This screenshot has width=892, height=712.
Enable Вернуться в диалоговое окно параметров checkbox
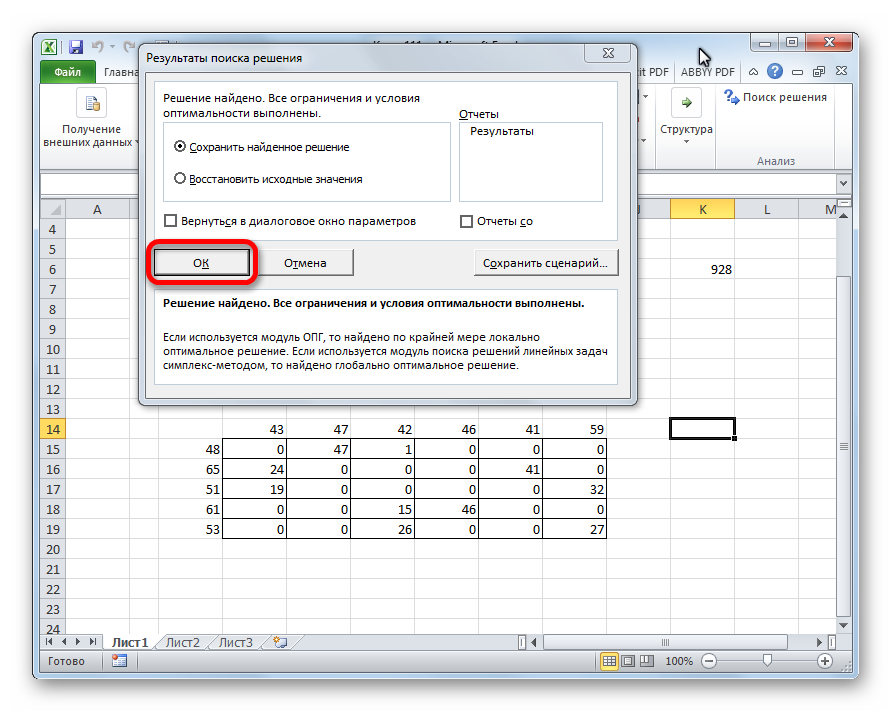click(x=171, y=221)
